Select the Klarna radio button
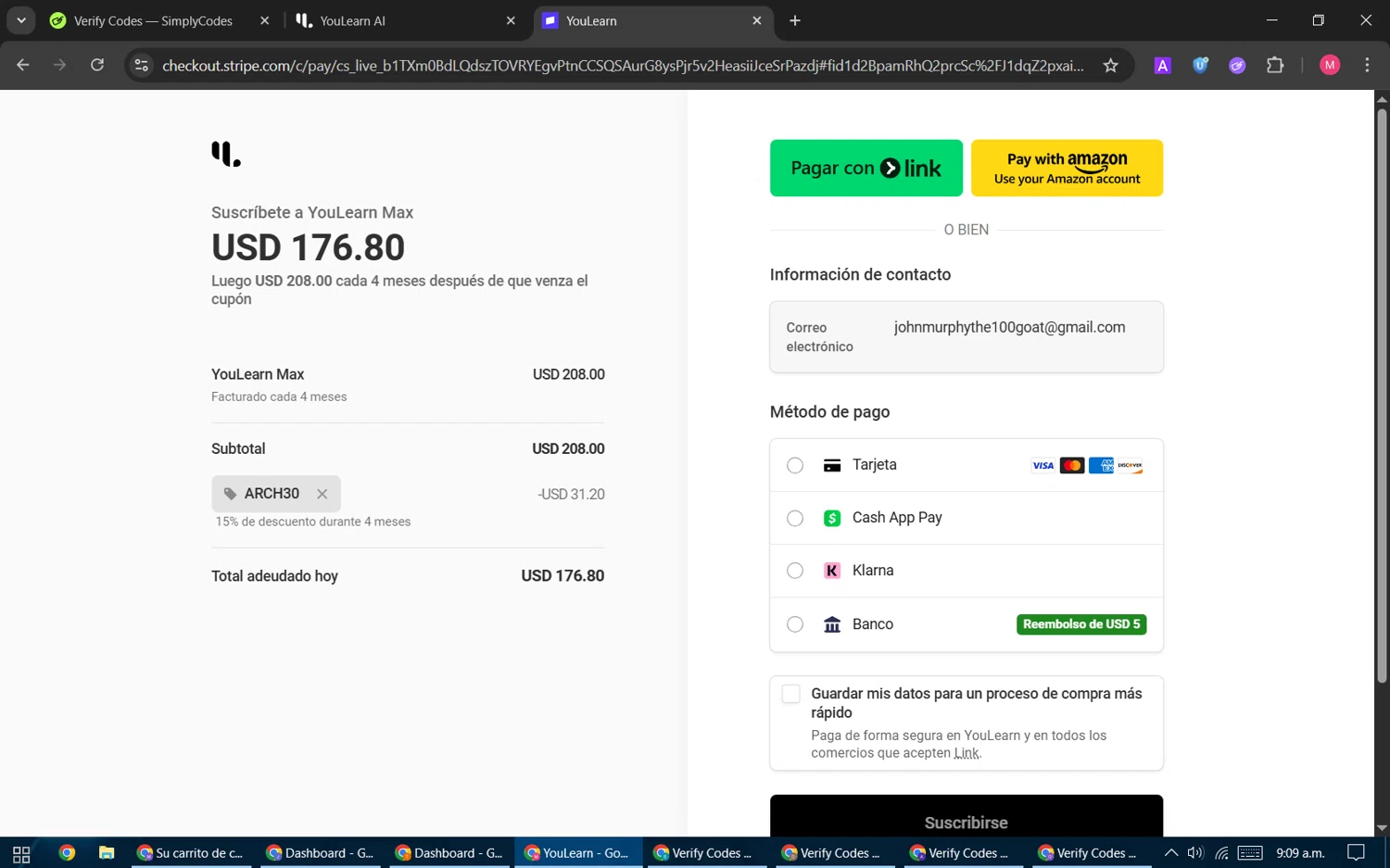The image size is (1390, 868). (x=795, y=571)
